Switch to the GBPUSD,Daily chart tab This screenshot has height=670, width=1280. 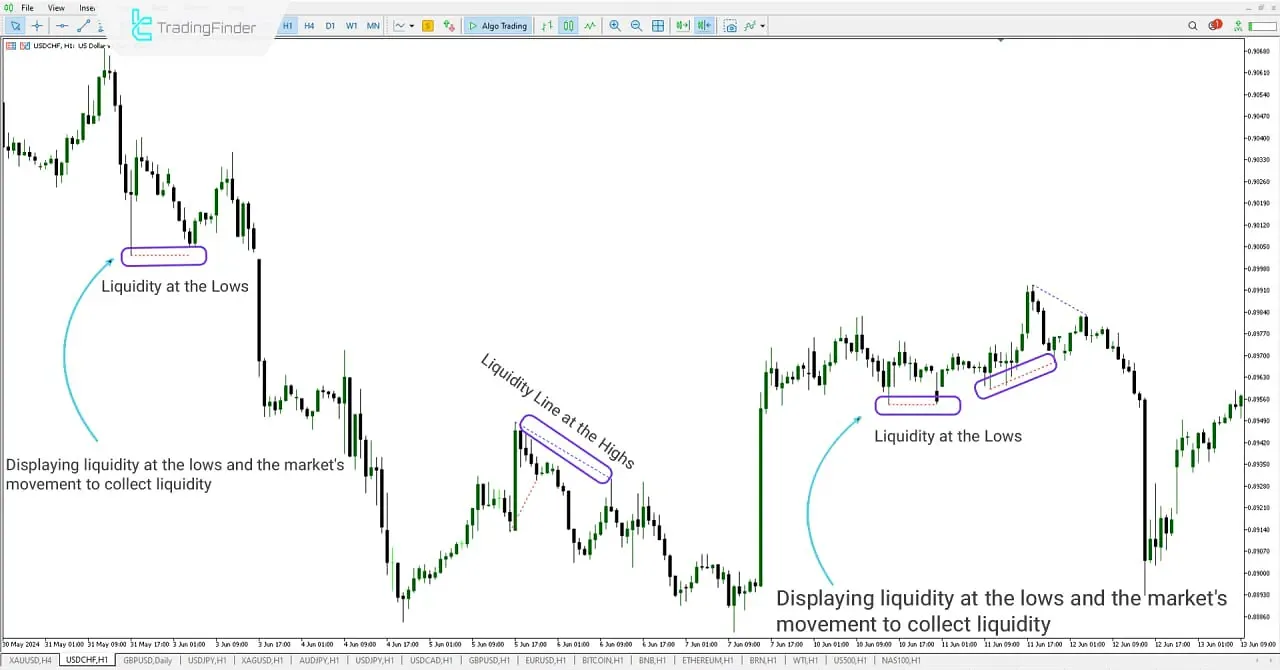(147, 660)
